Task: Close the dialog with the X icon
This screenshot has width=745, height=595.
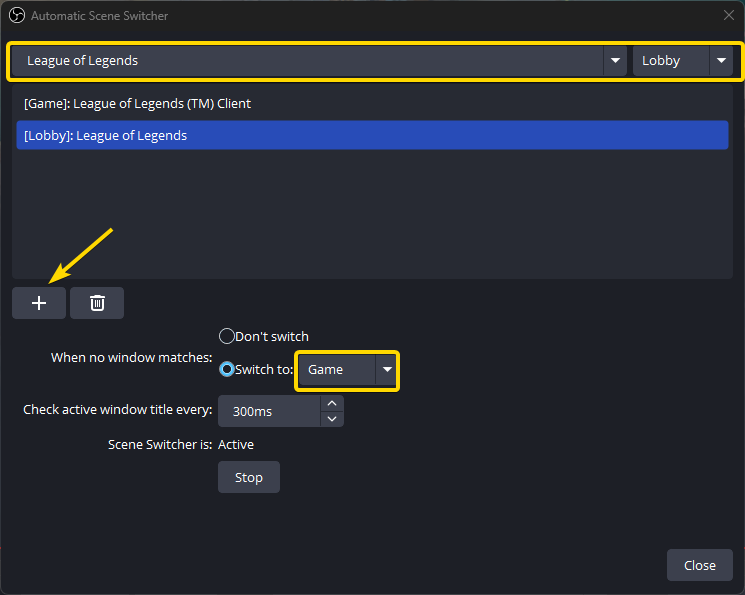Action: [x=728, y=15]
